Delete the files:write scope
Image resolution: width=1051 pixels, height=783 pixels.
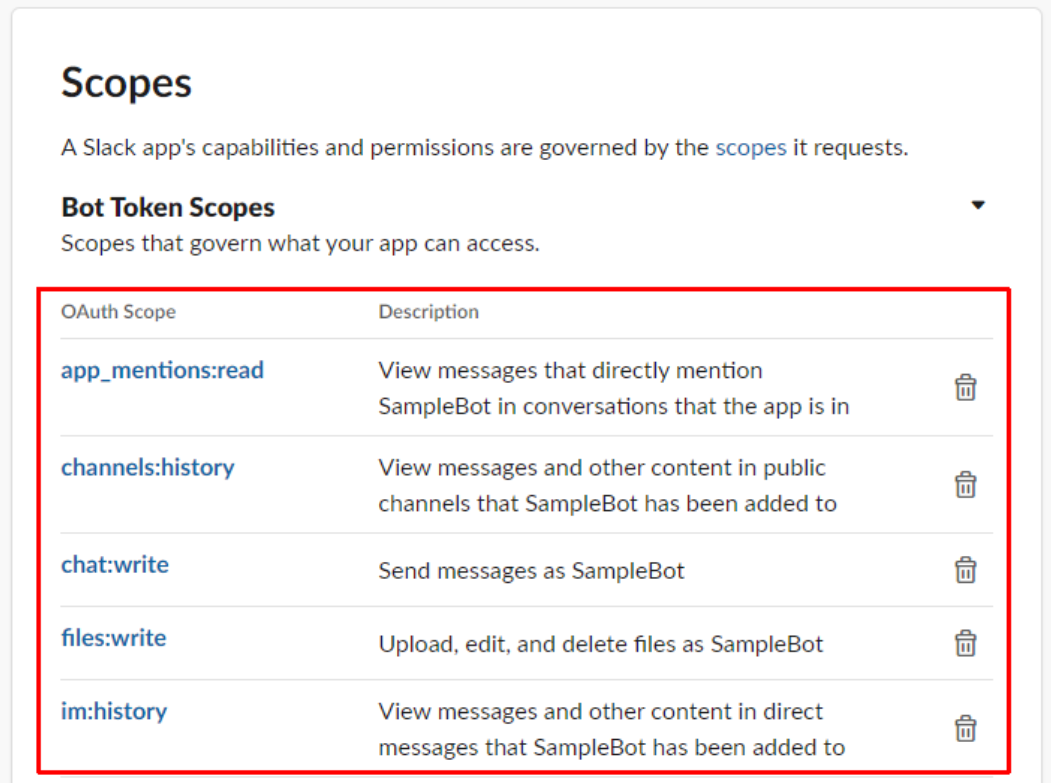coord(965,643)
